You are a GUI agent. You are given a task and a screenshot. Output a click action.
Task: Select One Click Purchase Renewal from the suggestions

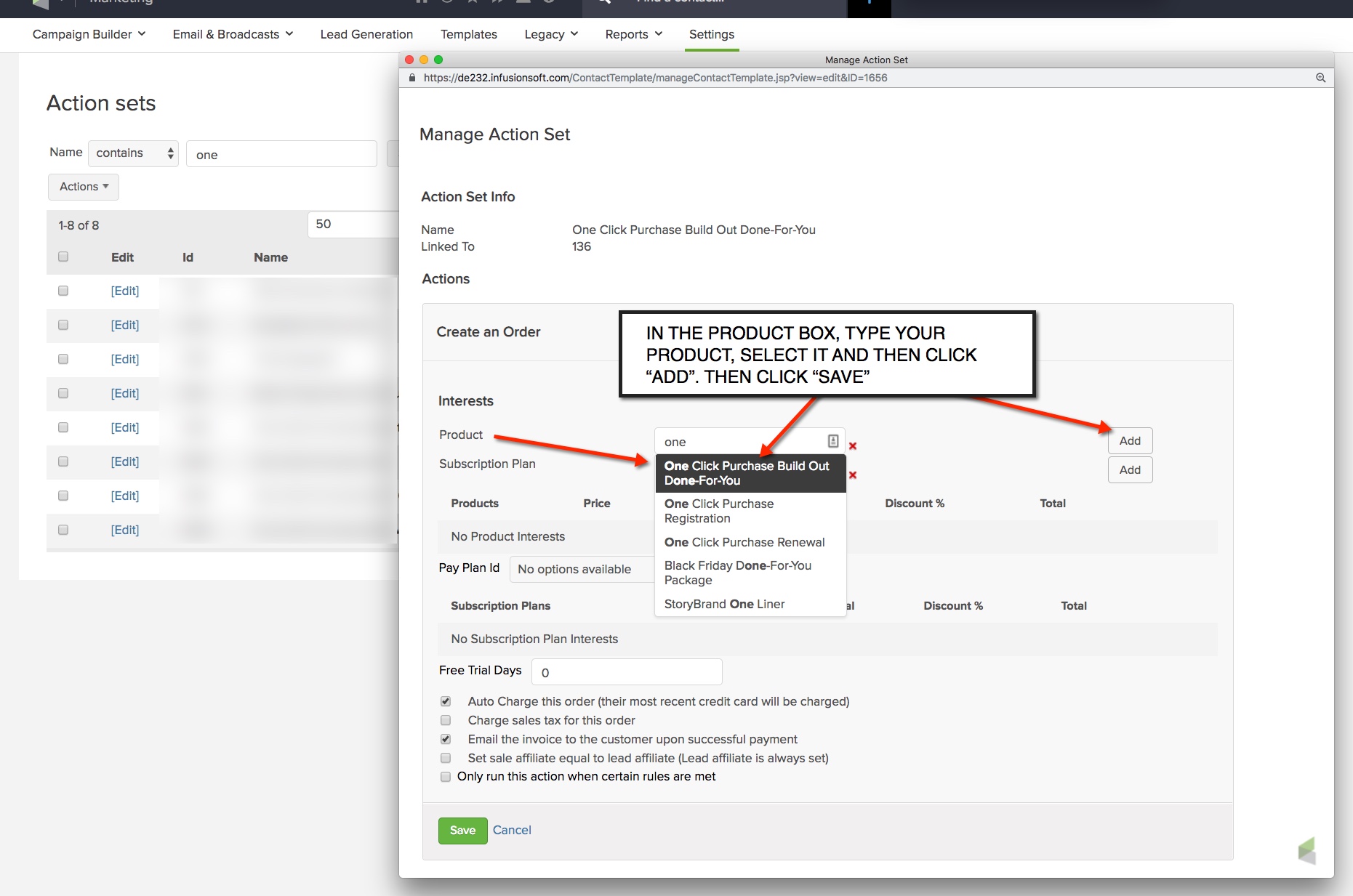(x=744, y=542)
